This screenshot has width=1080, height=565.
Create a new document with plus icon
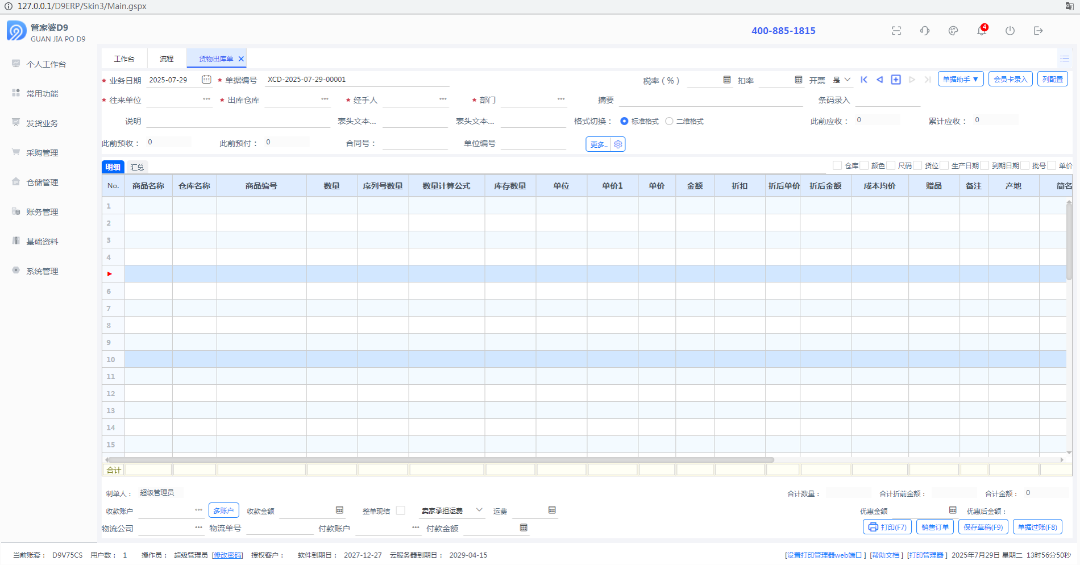click(895, 80)
